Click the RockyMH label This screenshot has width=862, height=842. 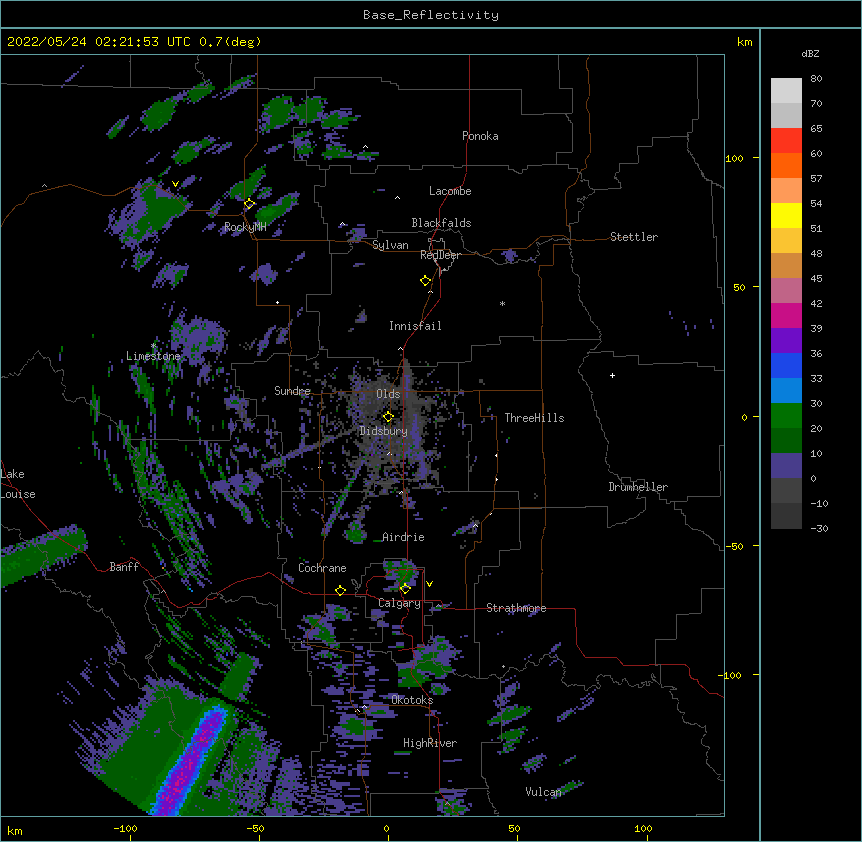[245, 227]
